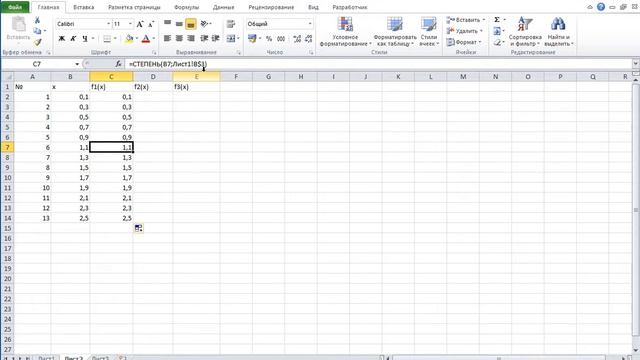The width and height of the screenshot is (640, 360).
Task: Merge and center cells icon
Action: coord(231,38)
